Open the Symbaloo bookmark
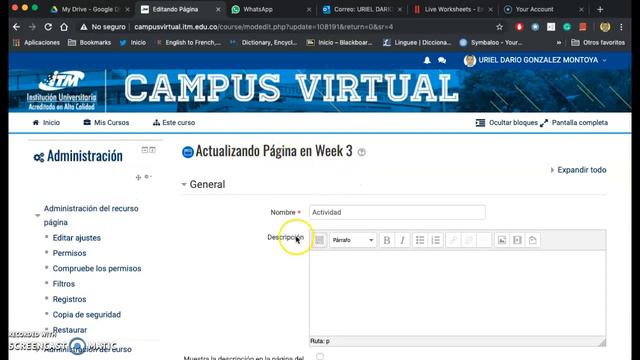This screenshot has width=640, height=360. (491, 42)
